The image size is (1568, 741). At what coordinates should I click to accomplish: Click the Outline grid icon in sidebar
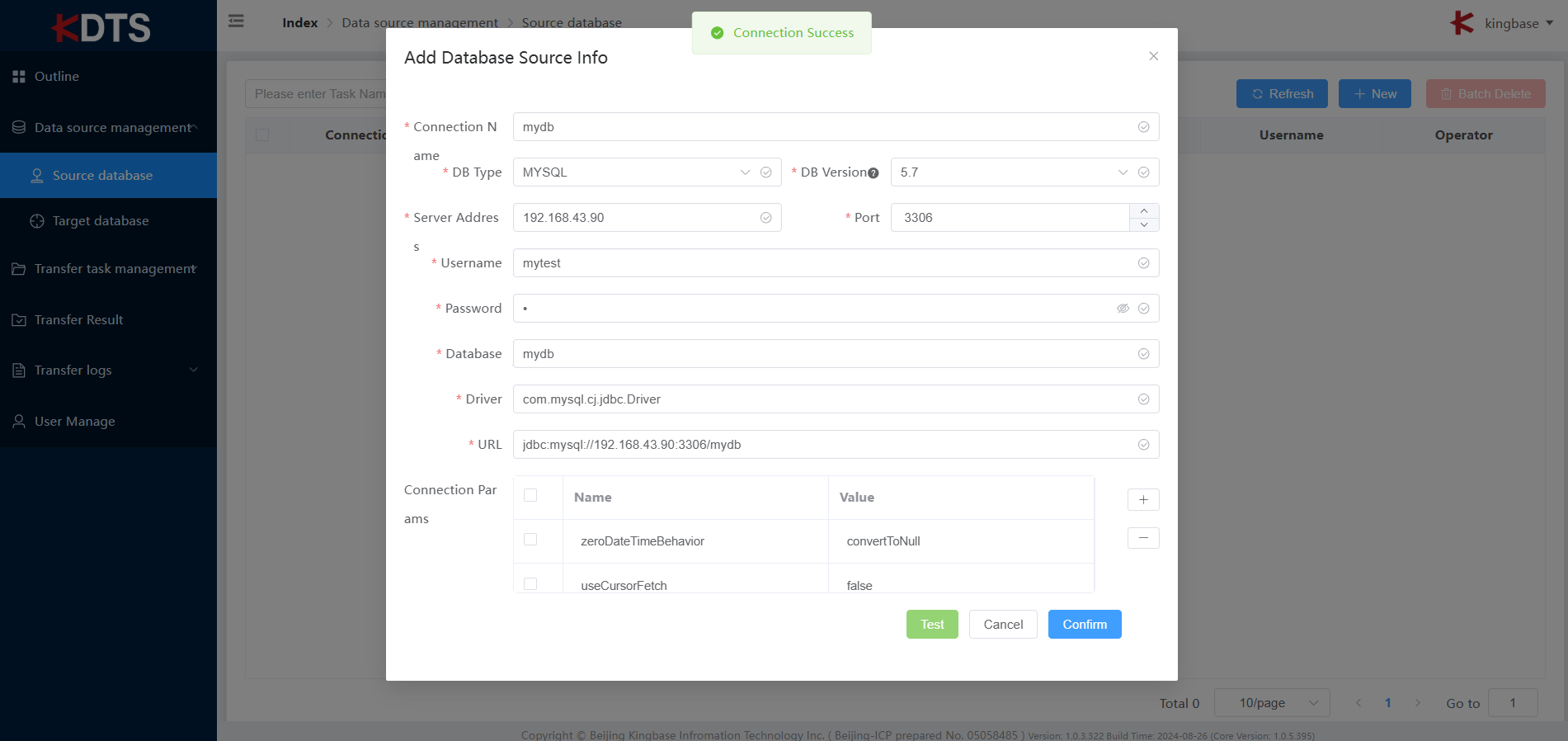point(19,77)
